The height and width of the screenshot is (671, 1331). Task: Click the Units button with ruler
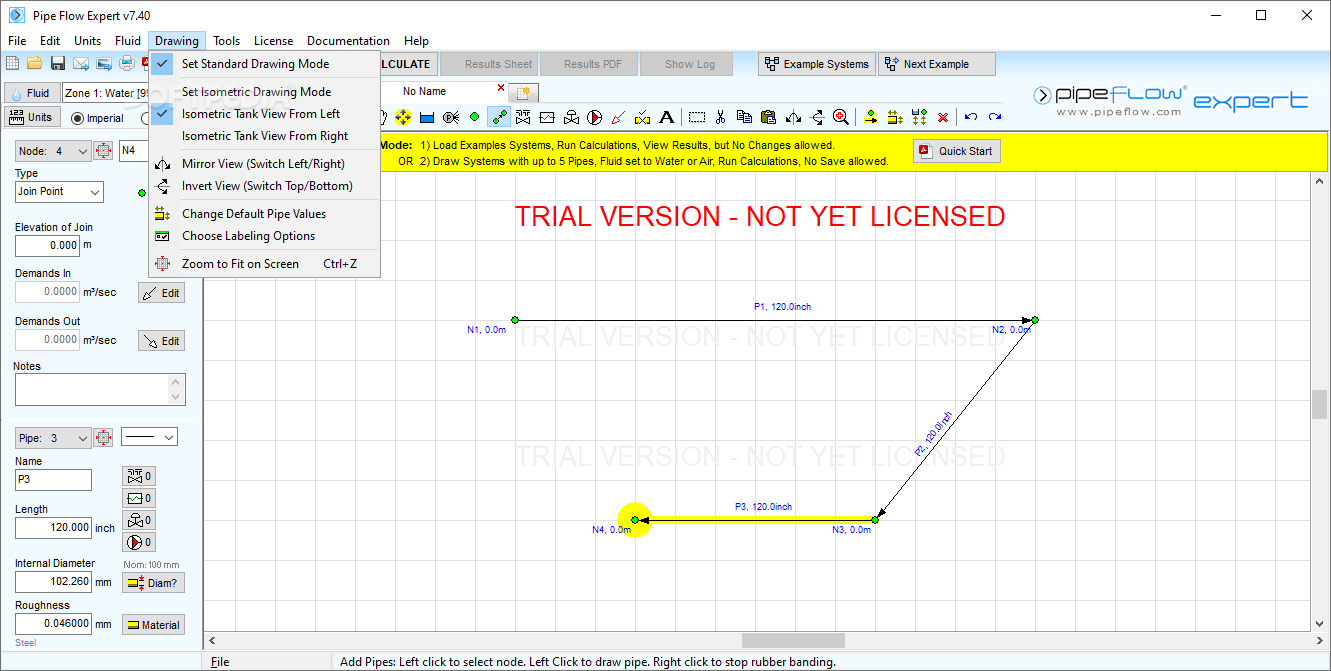tap(31, 117)
